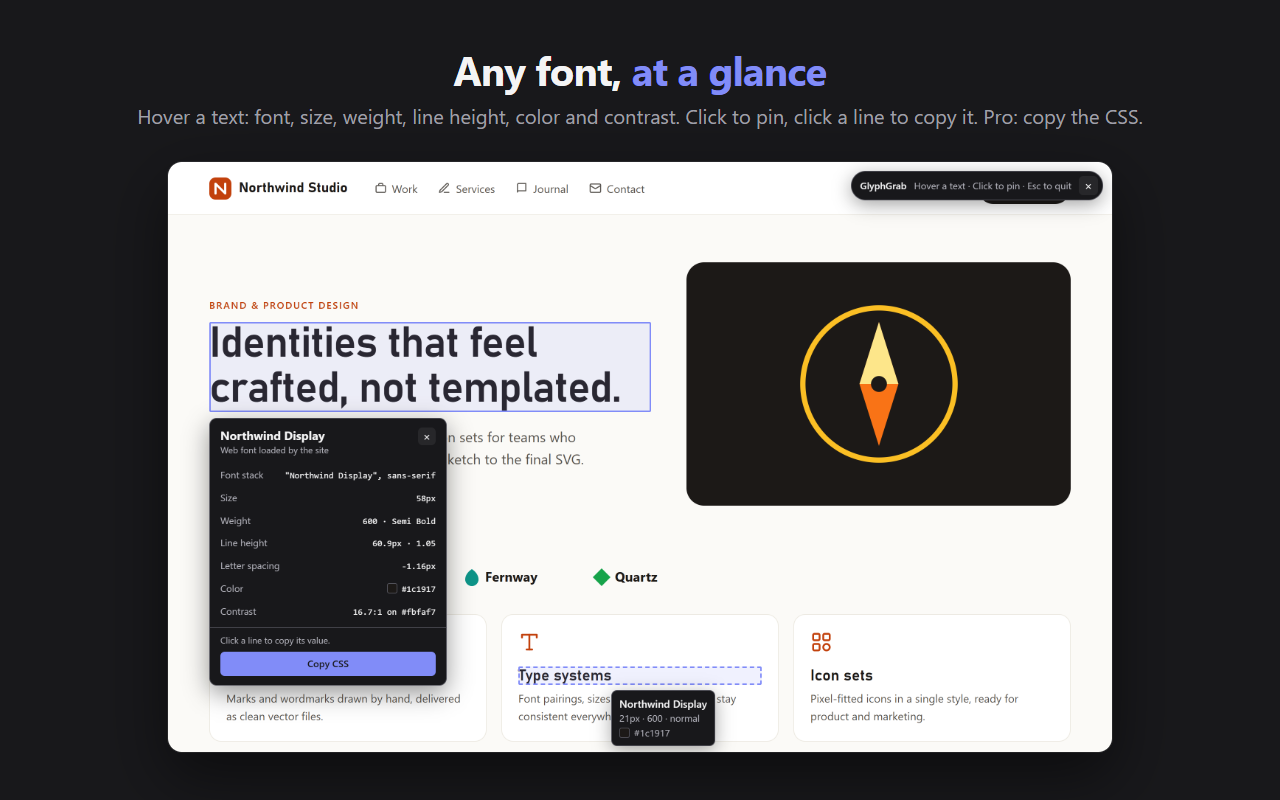
Task: Close the GlyphGrab toolbar with its X
Action: click(1088, 186)
